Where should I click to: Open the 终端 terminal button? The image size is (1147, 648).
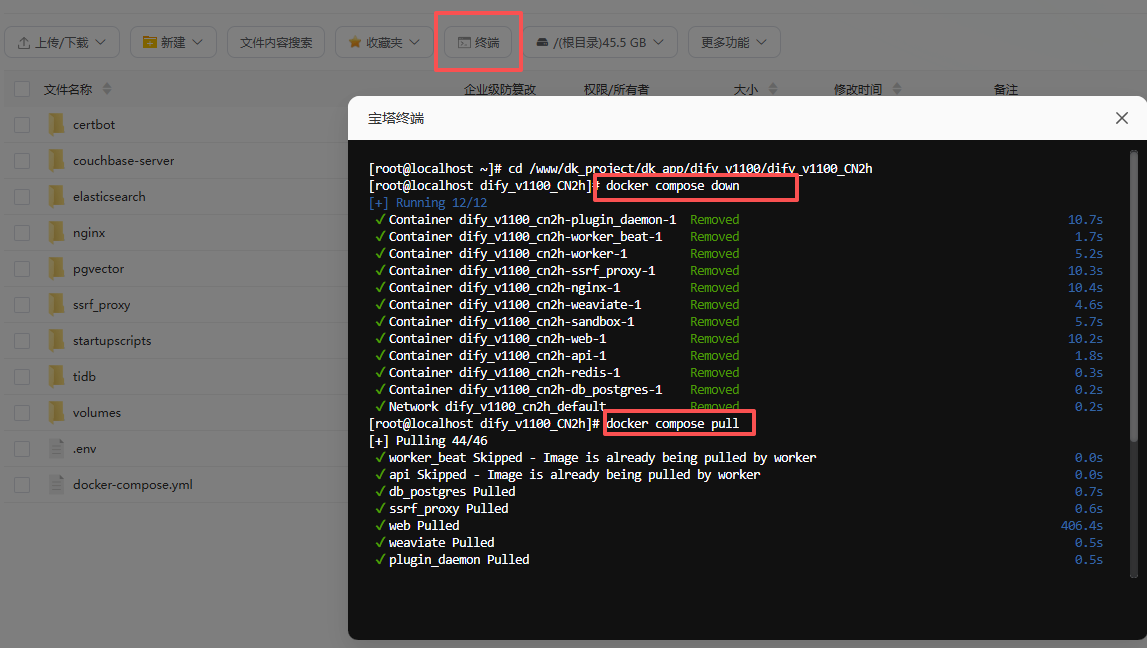(x=478, y=42)
